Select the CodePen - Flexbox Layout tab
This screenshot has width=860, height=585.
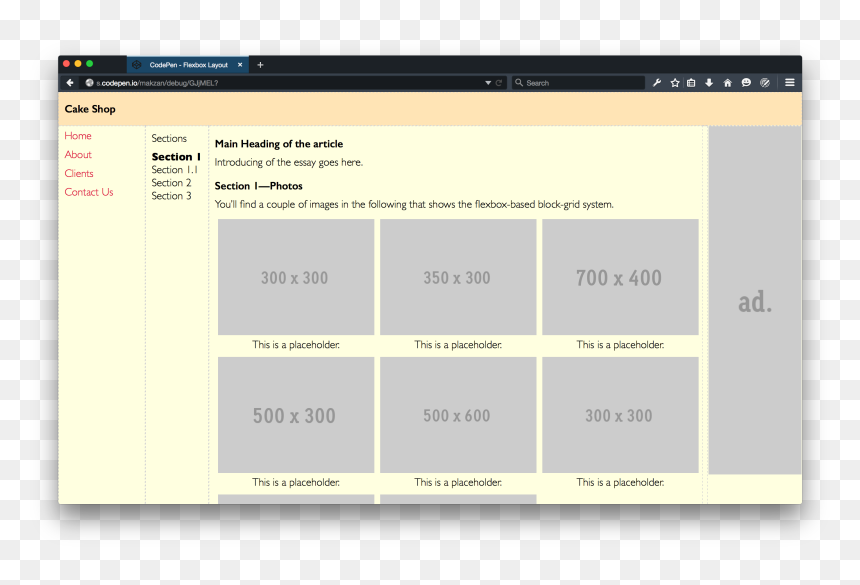pos(188,65)
